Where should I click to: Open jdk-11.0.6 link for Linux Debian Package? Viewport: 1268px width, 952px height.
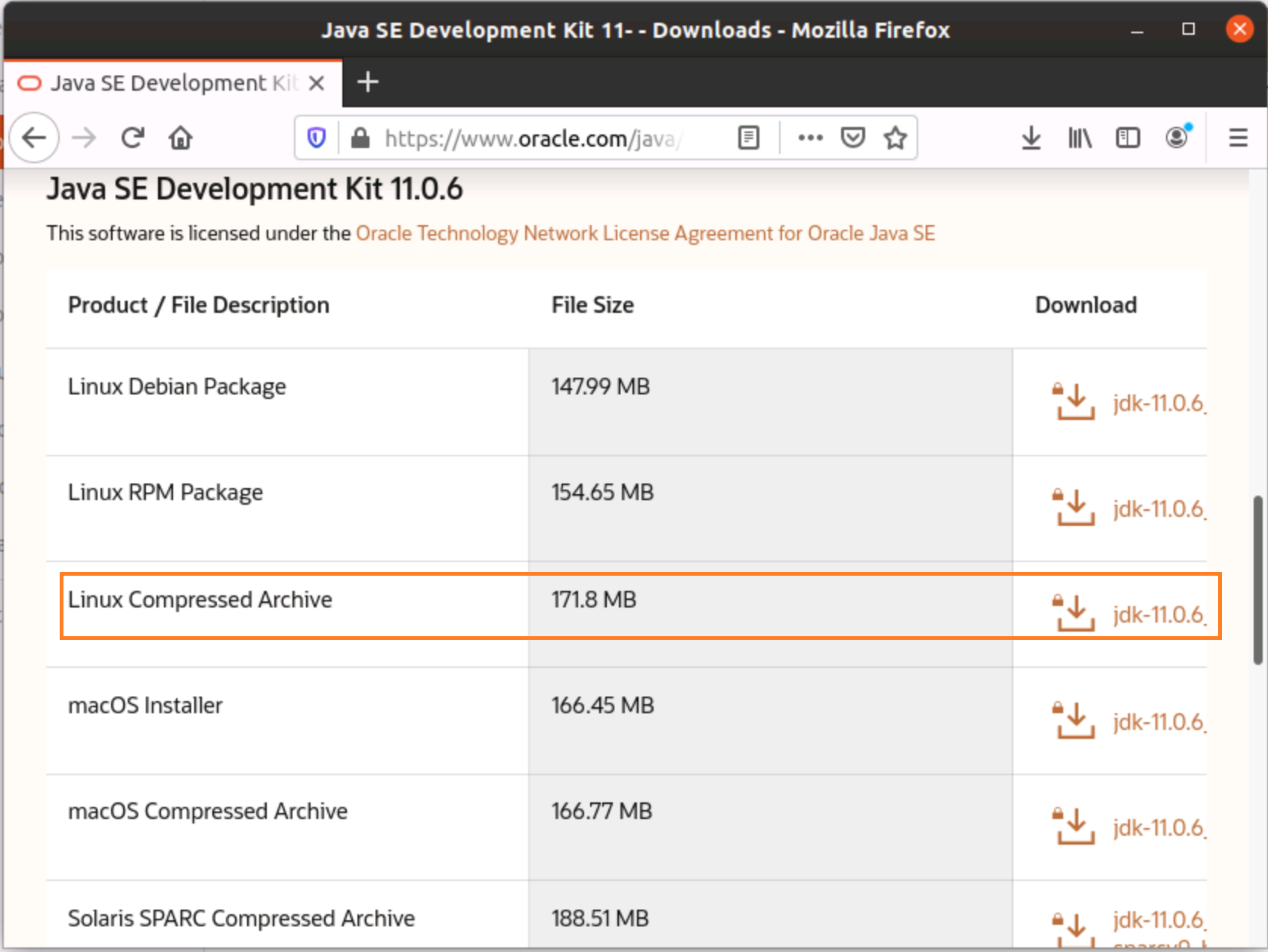point(1159,403)
